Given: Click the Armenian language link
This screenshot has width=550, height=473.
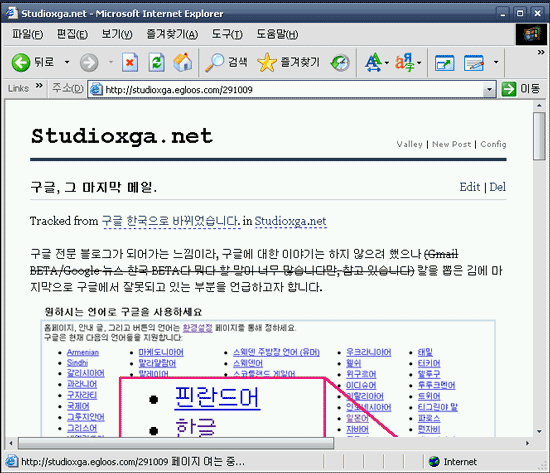Looking at the screenshot, I should tap(83, 352).
